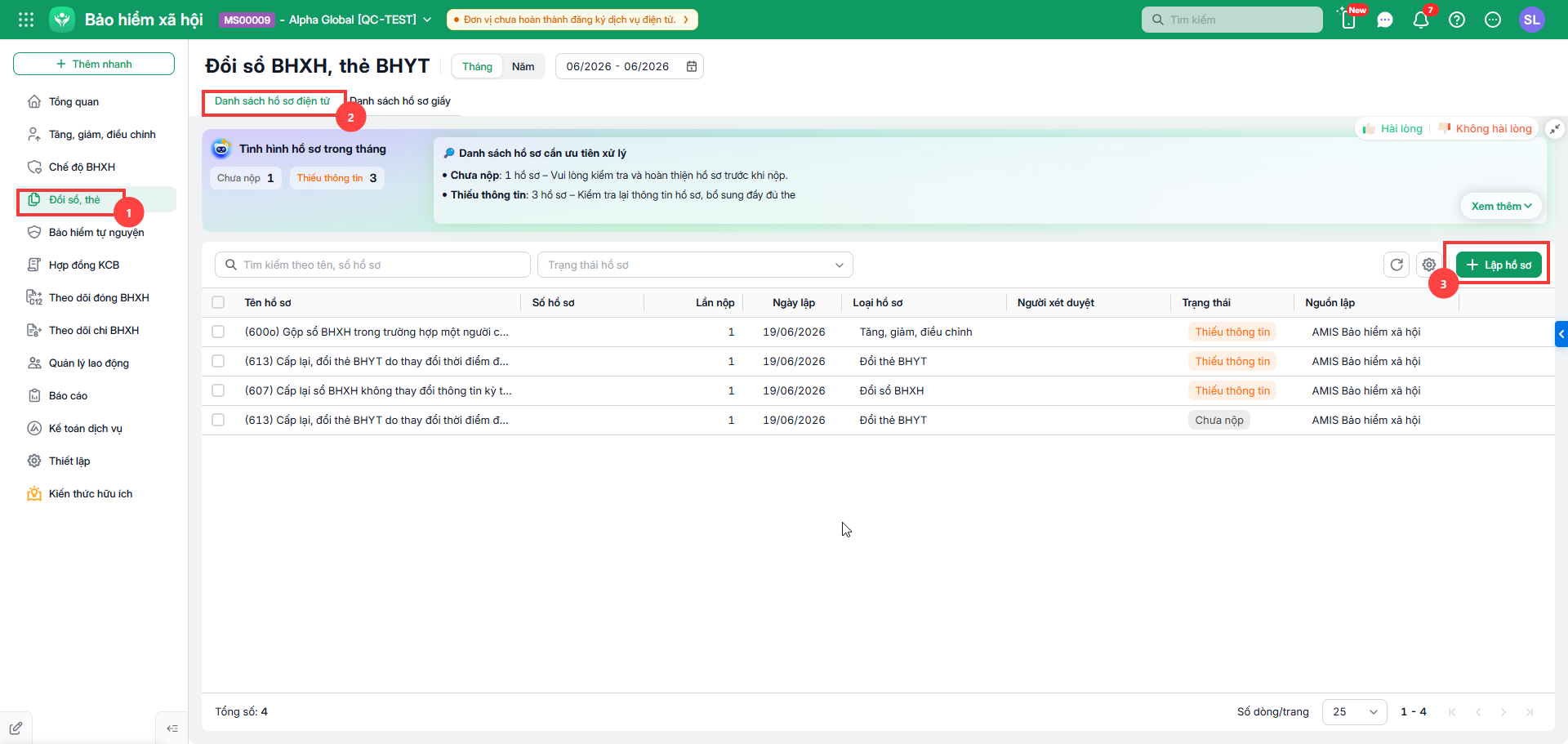Image resolution: width=1568 pixels, height=744 pixels.
Task: Open table column settings gear
Action: [1429, 265]
